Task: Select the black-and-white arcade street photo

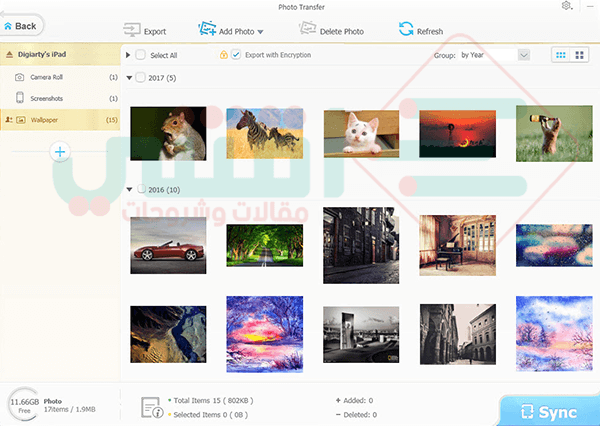Action: [458, 334]
